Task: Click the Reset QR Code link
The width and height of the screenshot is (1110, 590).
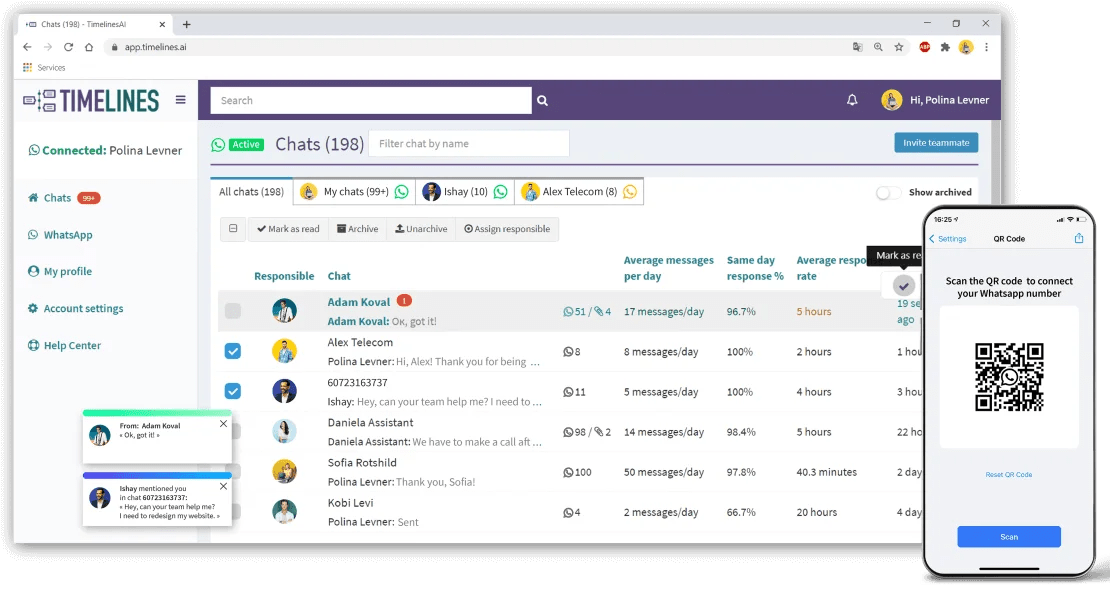Action: pos(1009,474)
